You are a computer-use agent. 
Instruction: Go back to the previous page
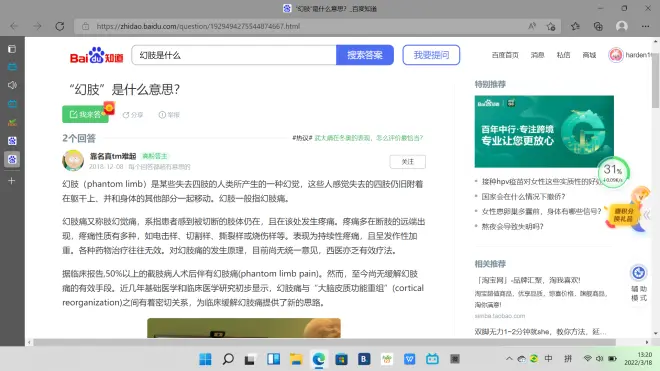click(14, 26)
